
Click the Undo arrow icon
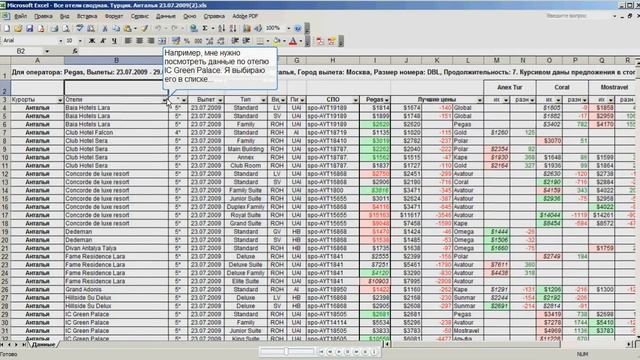pyautogui.click(x=158, y=28)
